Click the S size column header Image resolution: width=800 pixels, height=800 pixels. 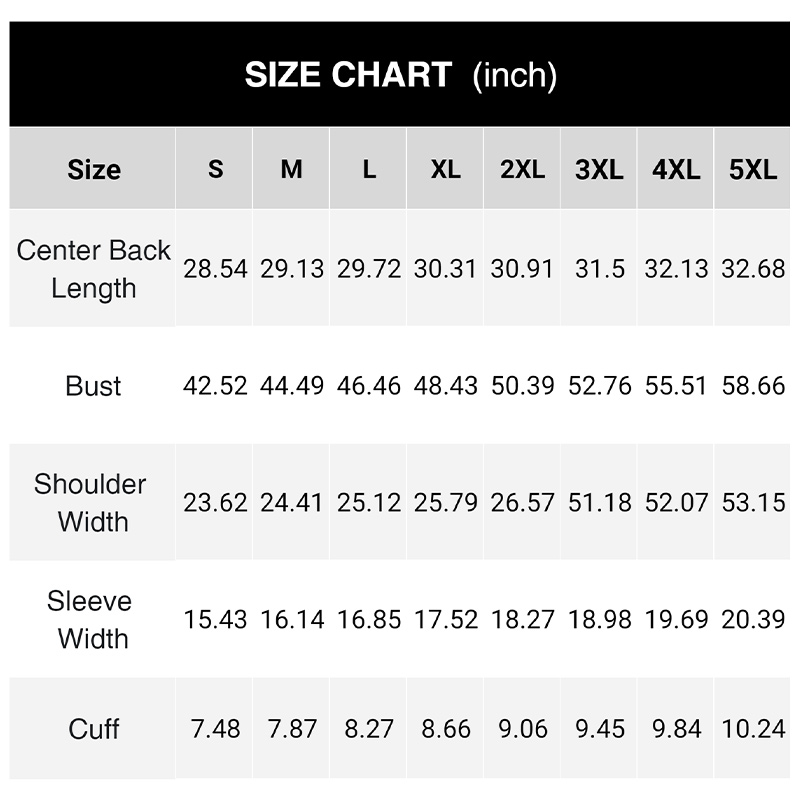(x=214, y=169)
